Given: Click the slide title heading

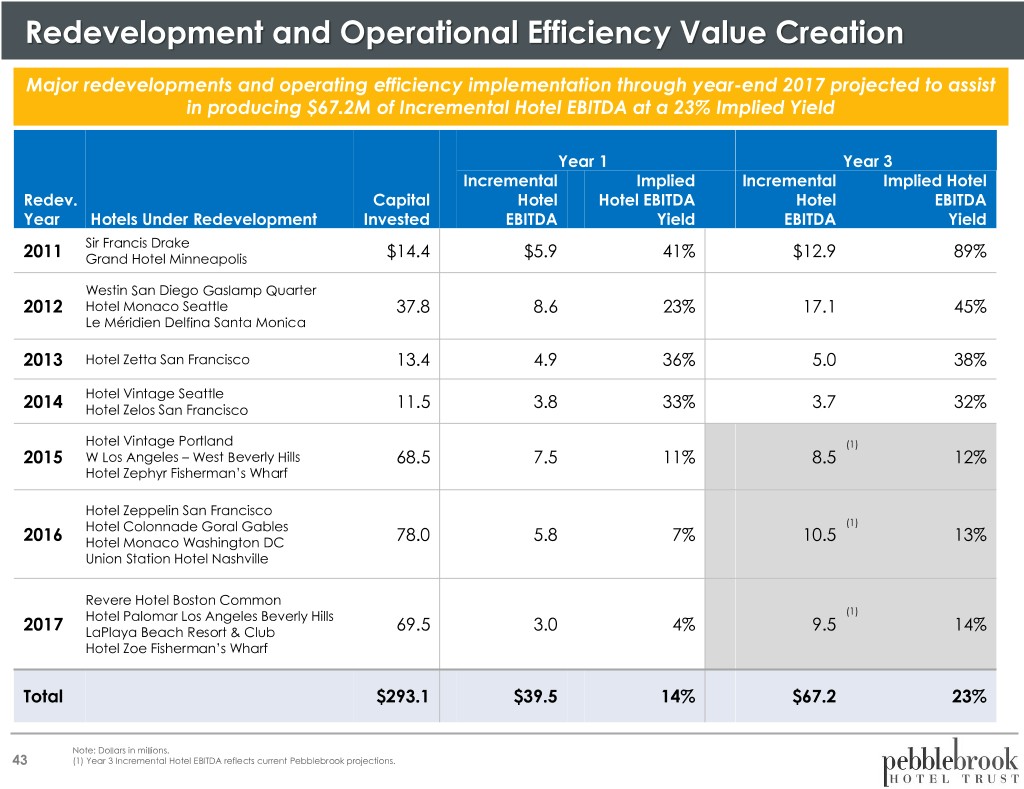Looking at the screenshot, I should (x=464, y=34).
